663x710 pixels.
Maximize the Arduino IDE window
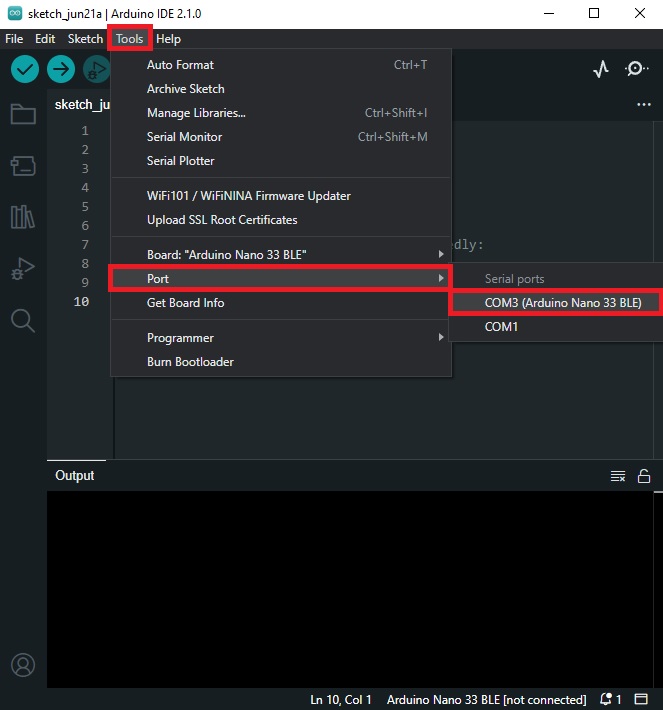594,13
